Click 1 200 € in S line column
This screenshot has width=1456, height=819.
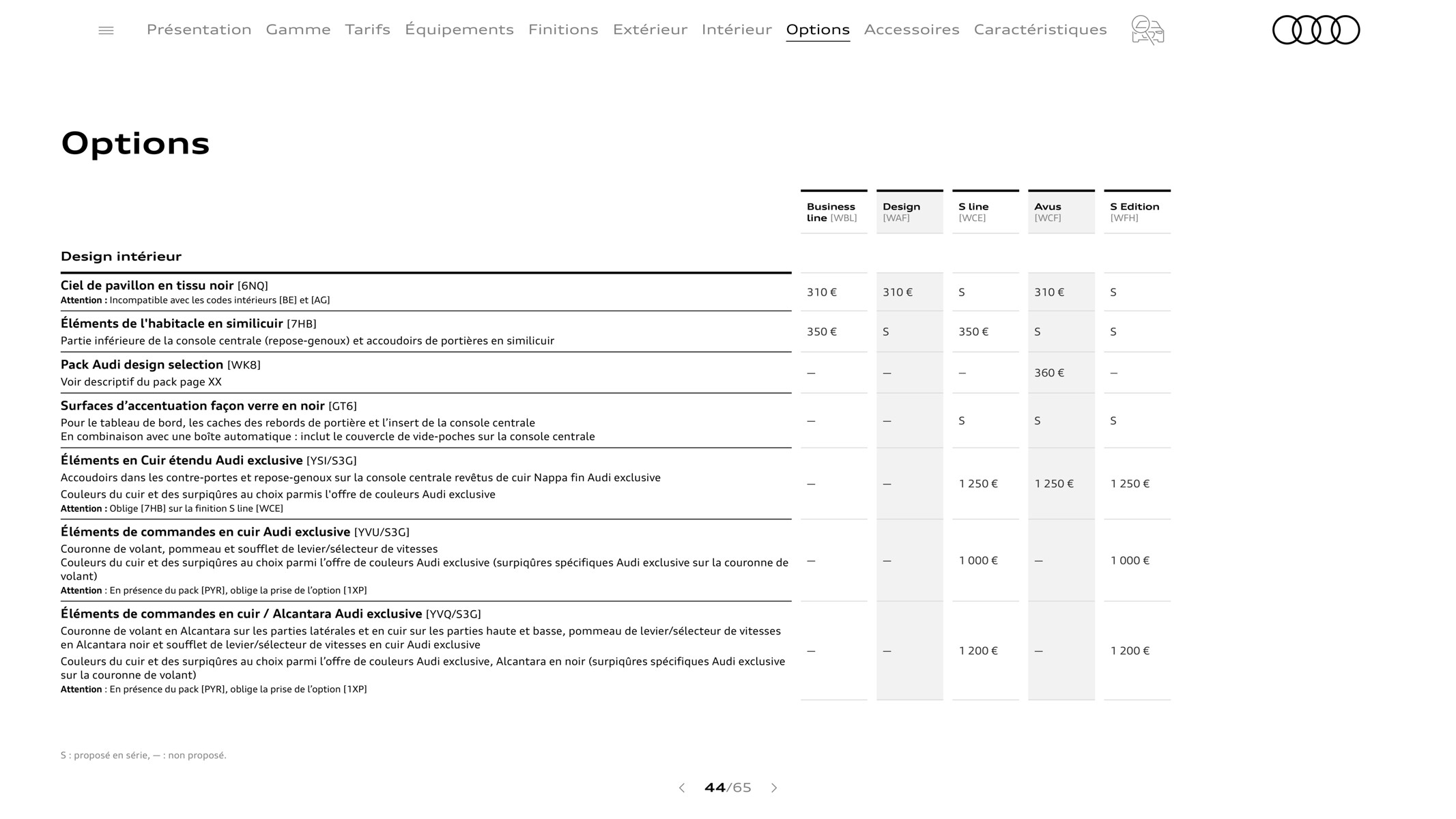978,651
